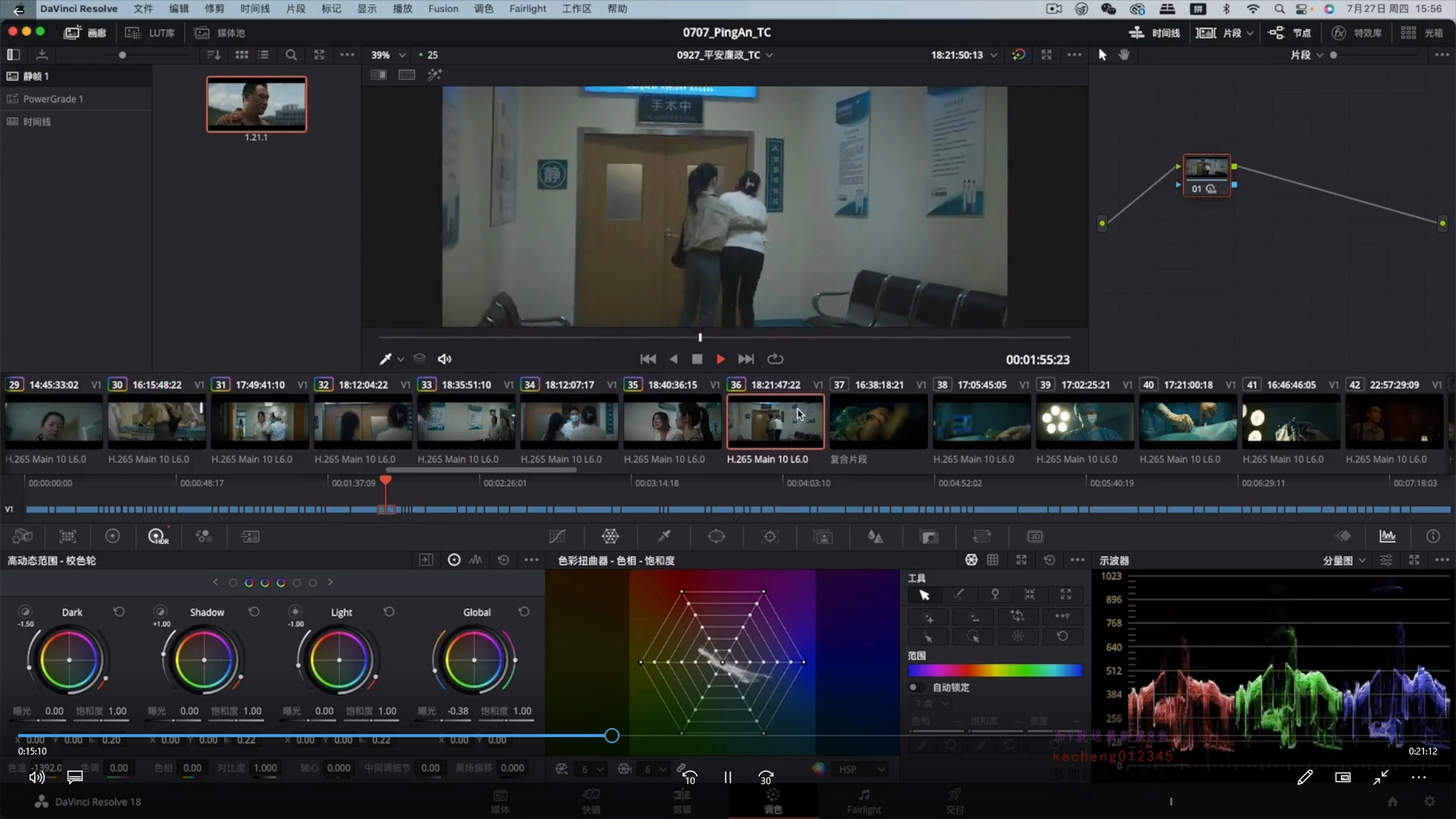Select the hand pan tool in node editor

(1124, 55)
